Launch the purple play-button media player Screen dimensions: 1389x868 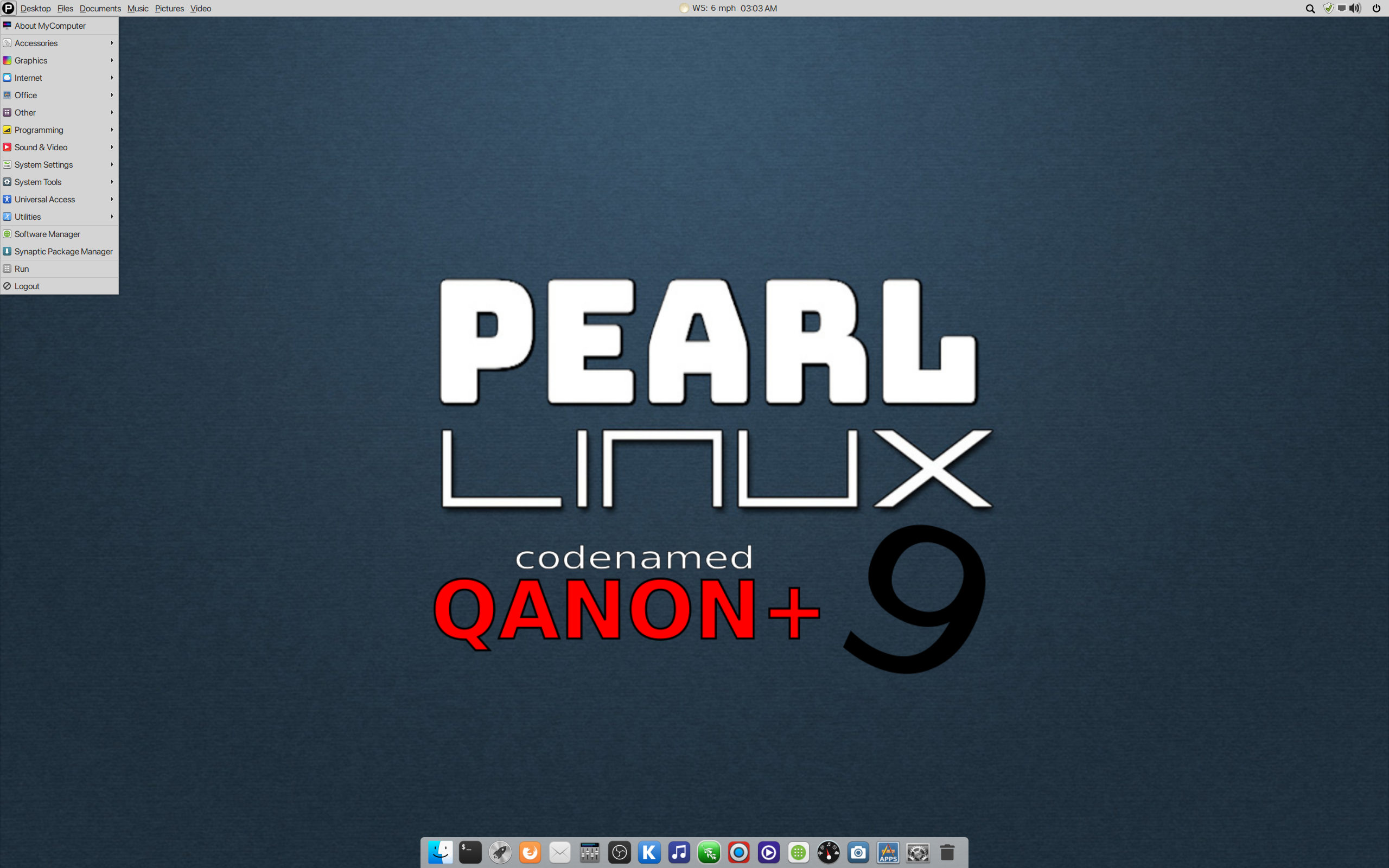point(768,852)
